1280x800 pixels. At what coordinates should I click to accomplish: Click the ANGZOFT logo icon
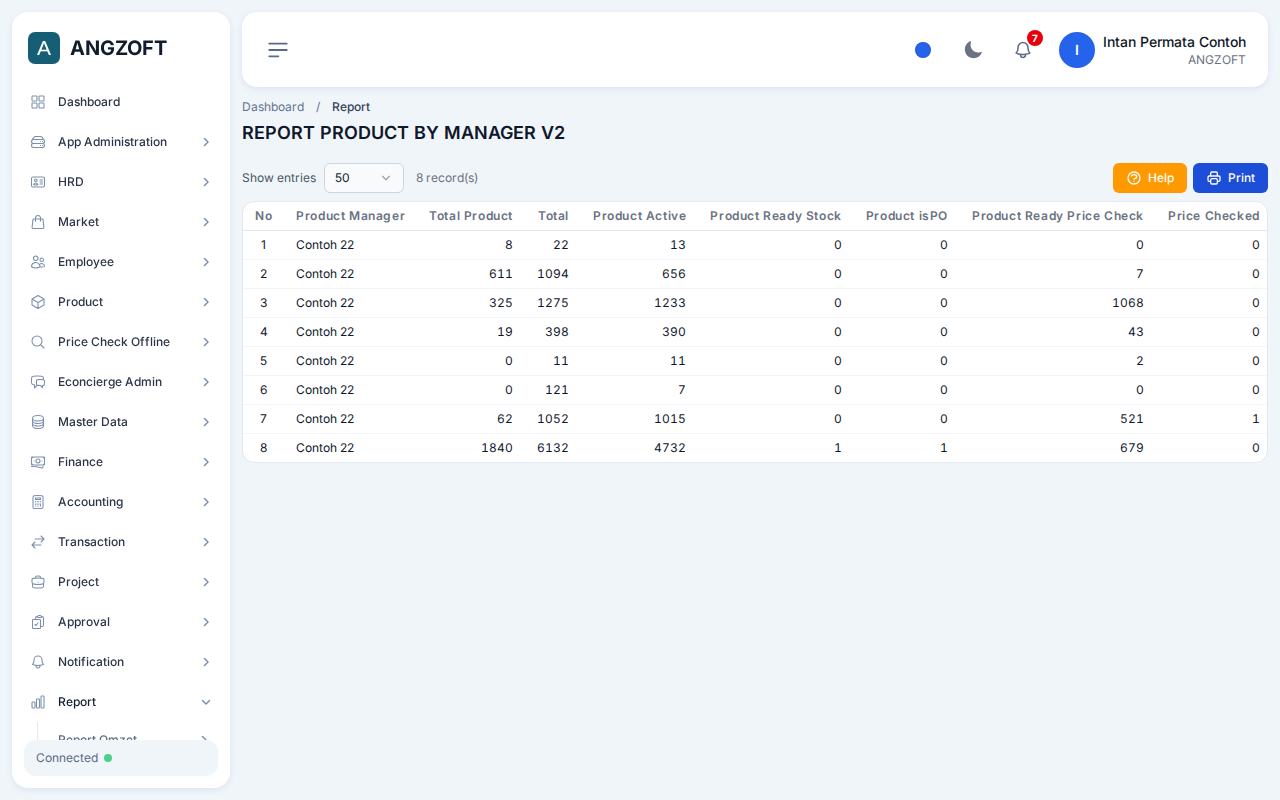coord(44,48)
